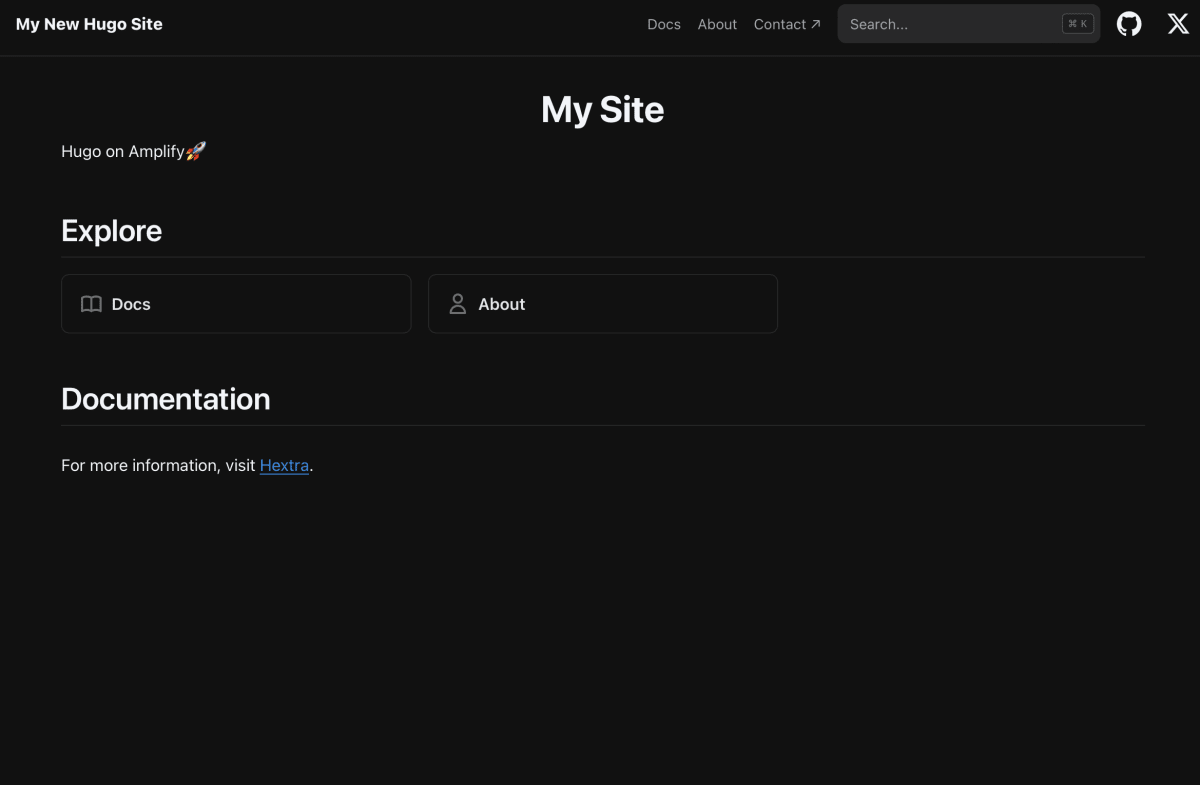Select the Docs explore card
The image size is (1200, 785).
coord(236,303)
